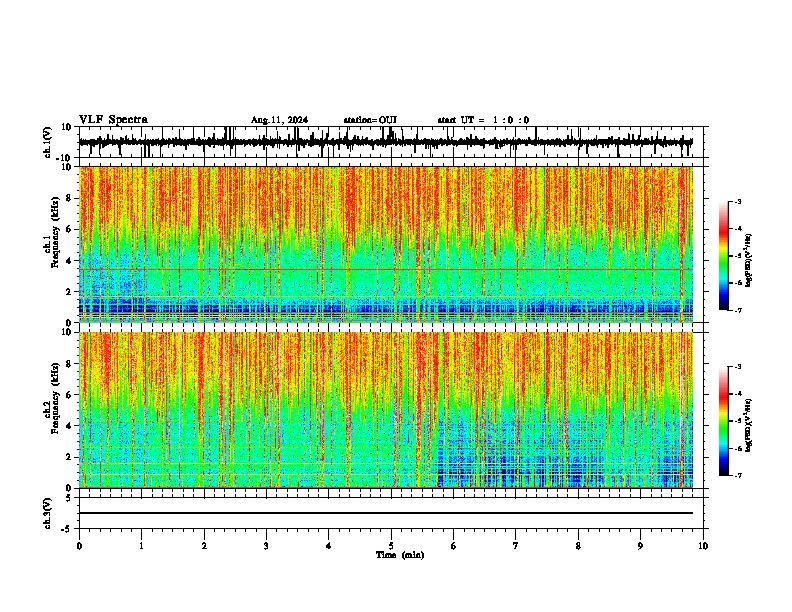Click the "ch.1(V)" waveform axis label

pyautogui.click(x=48, y=142)
